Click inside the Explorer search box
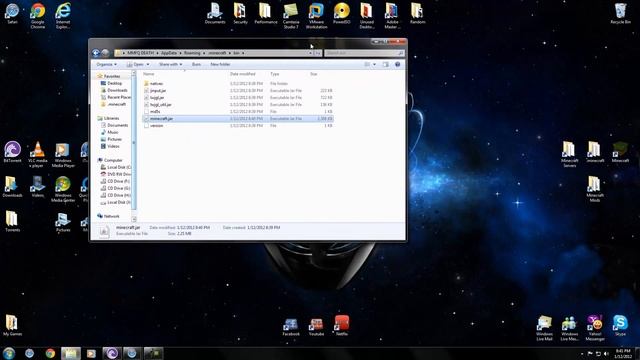Screen dimensions: 640x360 364,53
